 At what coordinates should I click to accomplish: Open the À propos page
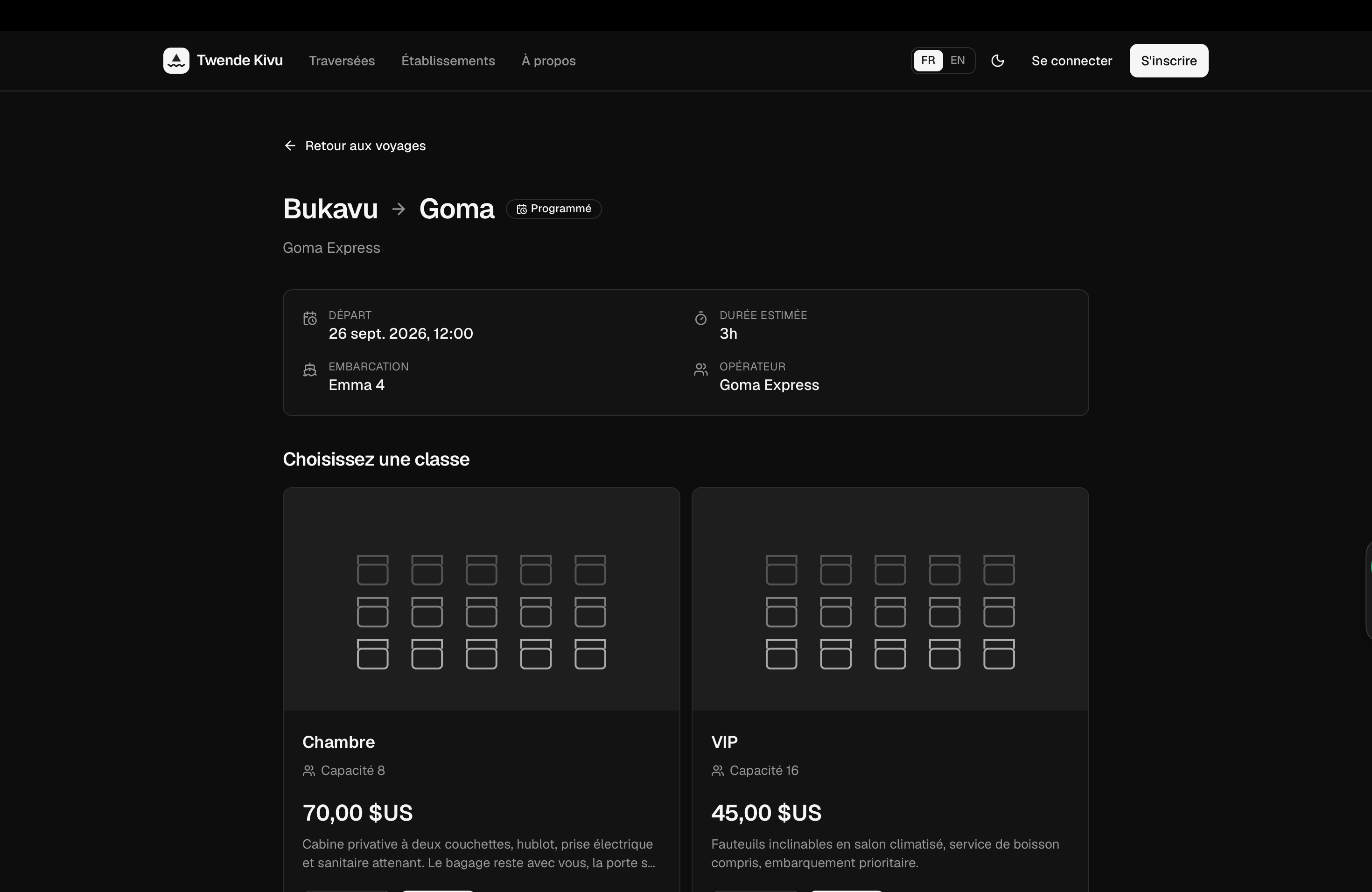coord(548,61)
